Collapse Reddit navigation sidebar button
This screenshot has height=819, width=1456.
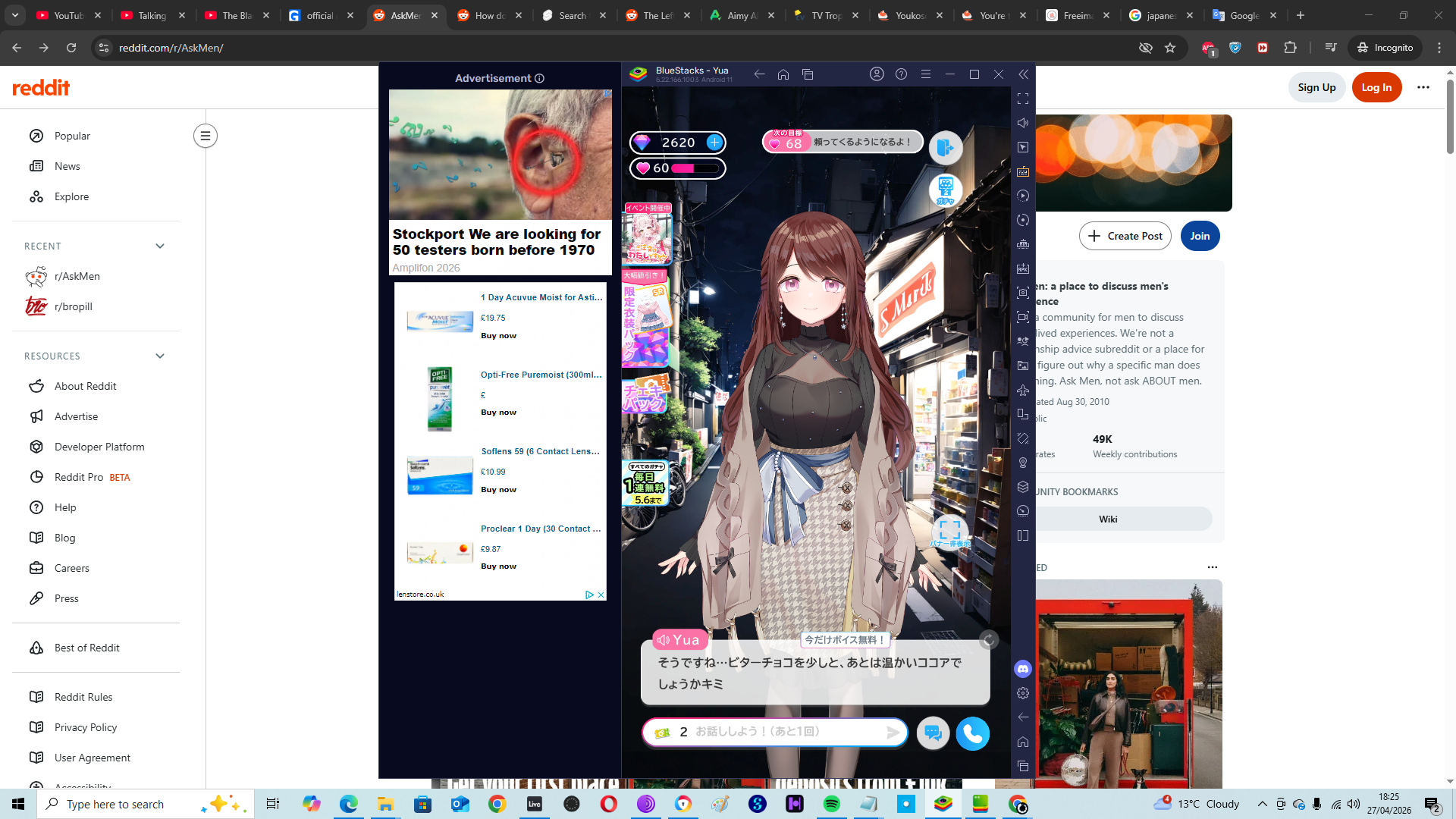pos(205,136)
